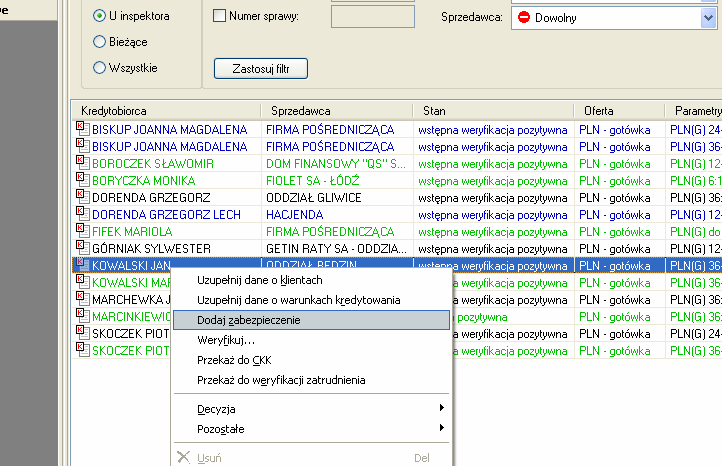
Task: Click document icon beside MARCINKIEWICZ row
Action: click(x=82, y=315)
